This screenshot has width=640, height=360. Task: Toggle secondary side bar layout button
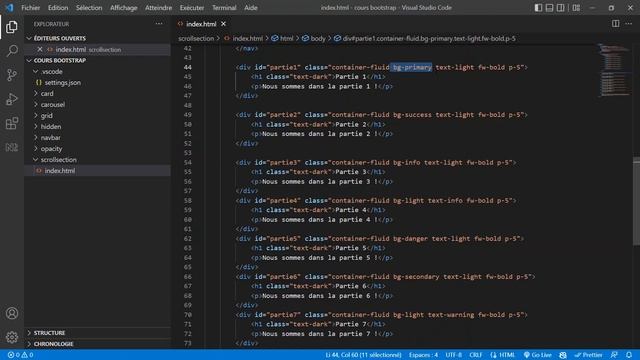coord(560,8)
